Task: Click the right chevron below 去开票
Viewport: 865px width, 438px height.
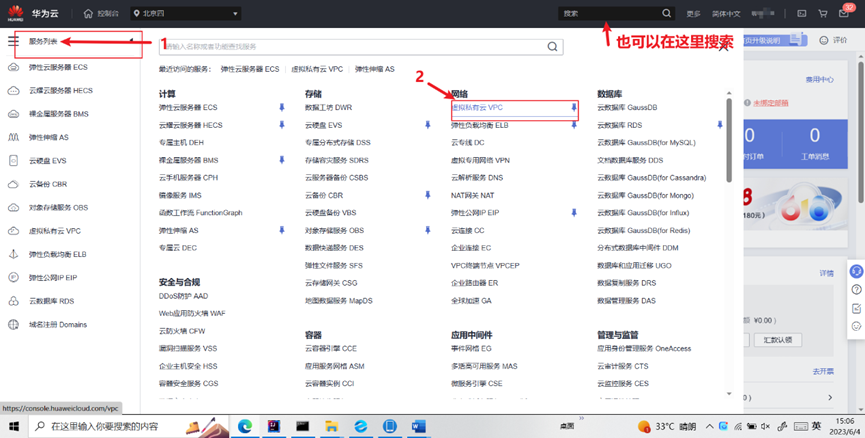Action: click(830, 397)
